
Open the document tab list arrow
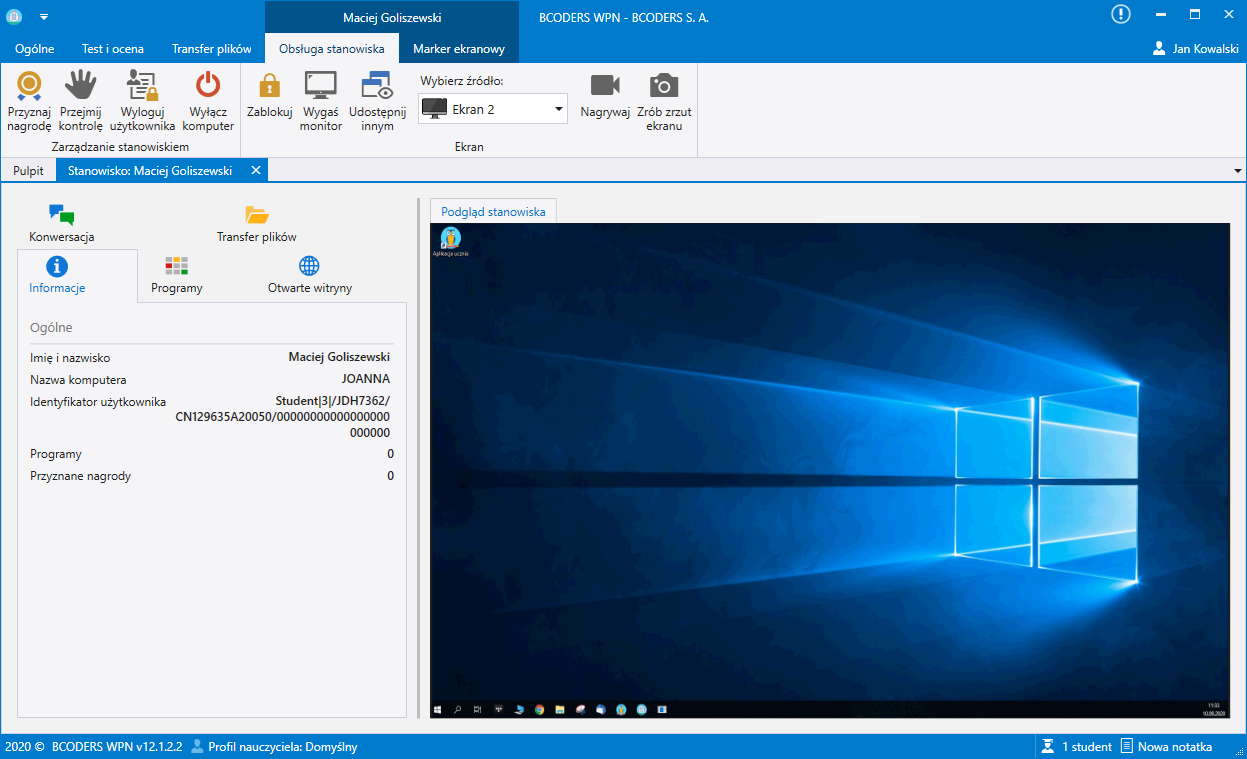[1238, 171]
